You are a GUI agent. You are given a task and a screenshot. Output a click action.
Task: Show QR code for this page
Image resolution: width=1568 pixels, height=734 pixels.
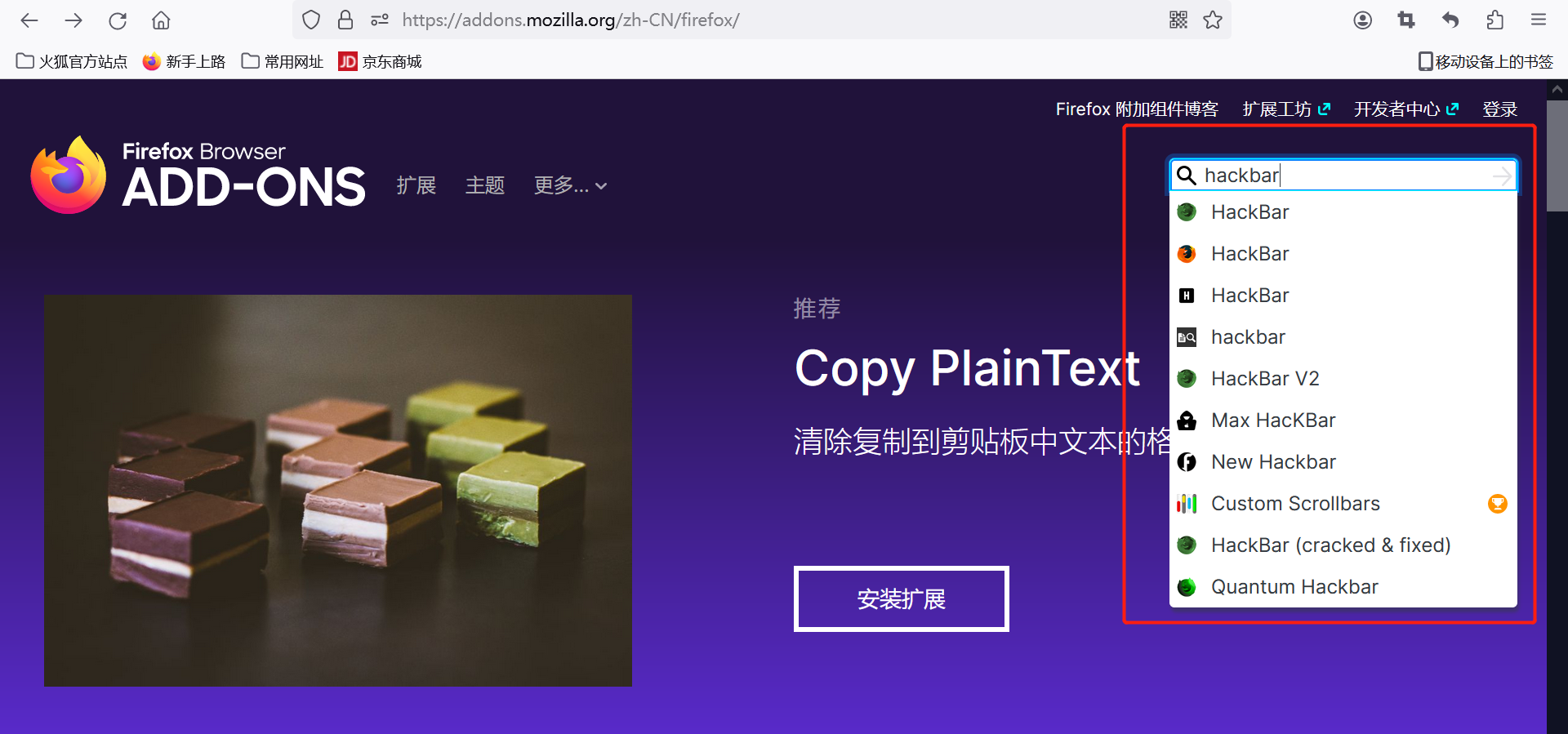click(x=1178, y=20)
